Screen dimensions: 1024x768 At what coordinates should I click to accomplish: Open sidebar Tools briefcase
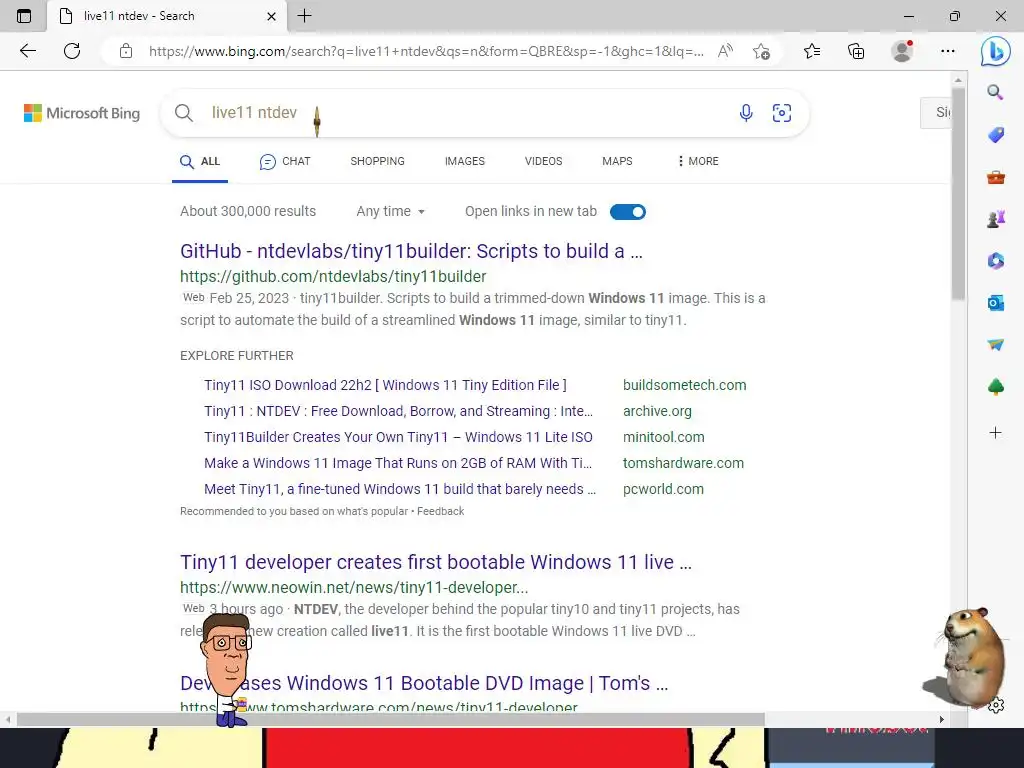click(x=995, y=177)
